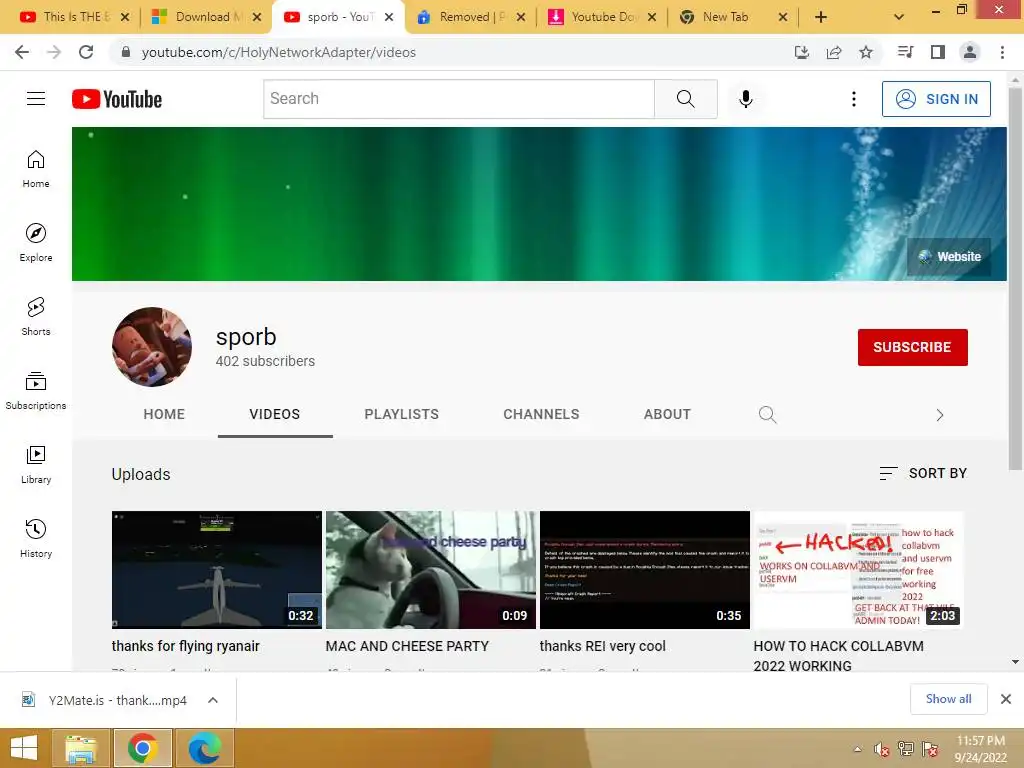Click the YouTube search input field

coord(459,99)
